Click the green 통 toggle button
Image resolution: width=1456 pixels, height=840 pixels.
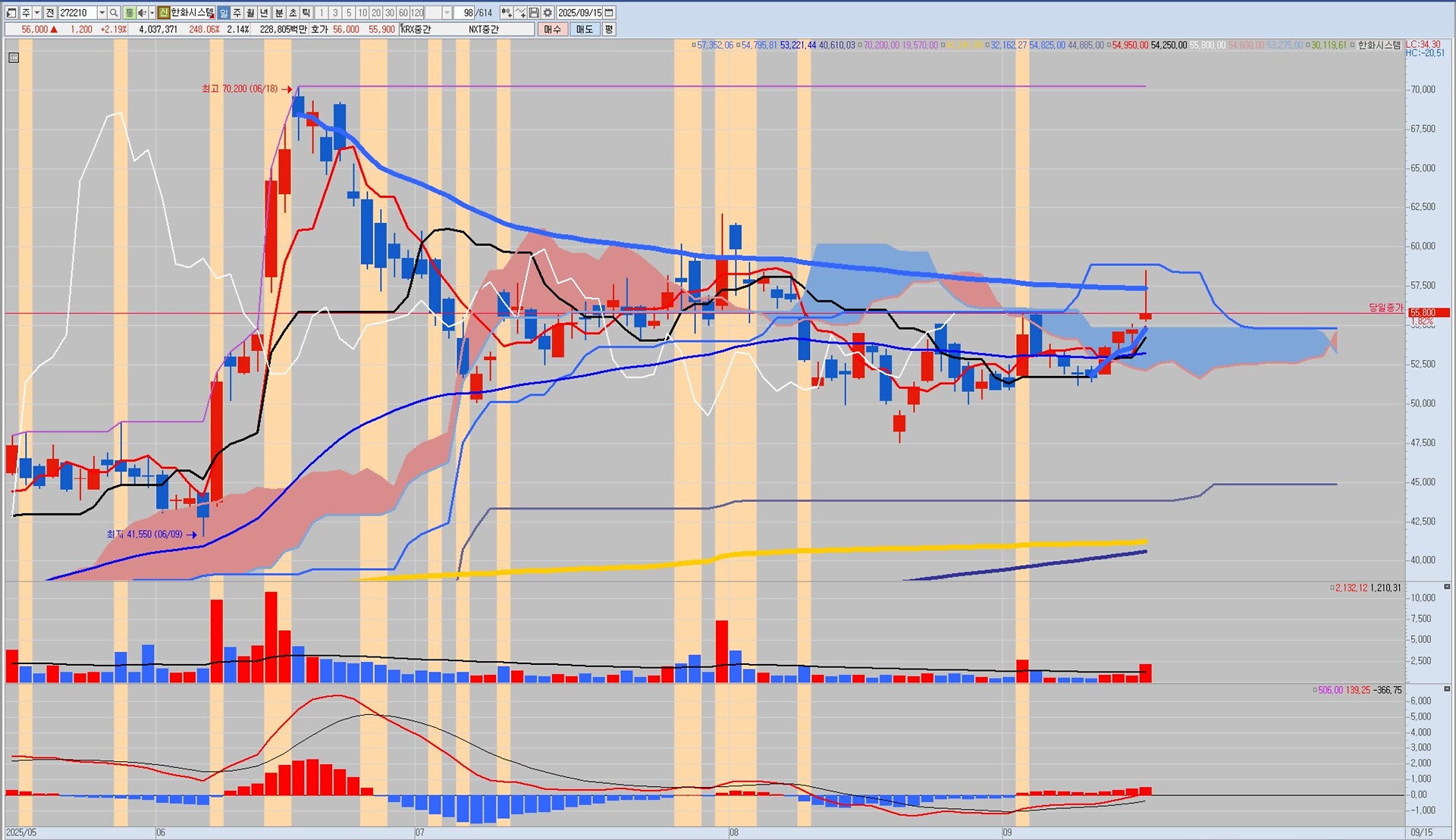point(130,13)
